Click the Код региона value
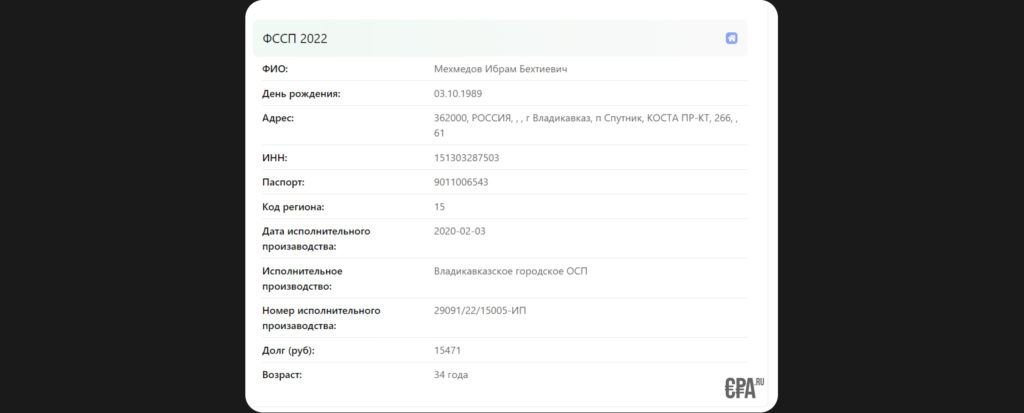 point(439,206)
